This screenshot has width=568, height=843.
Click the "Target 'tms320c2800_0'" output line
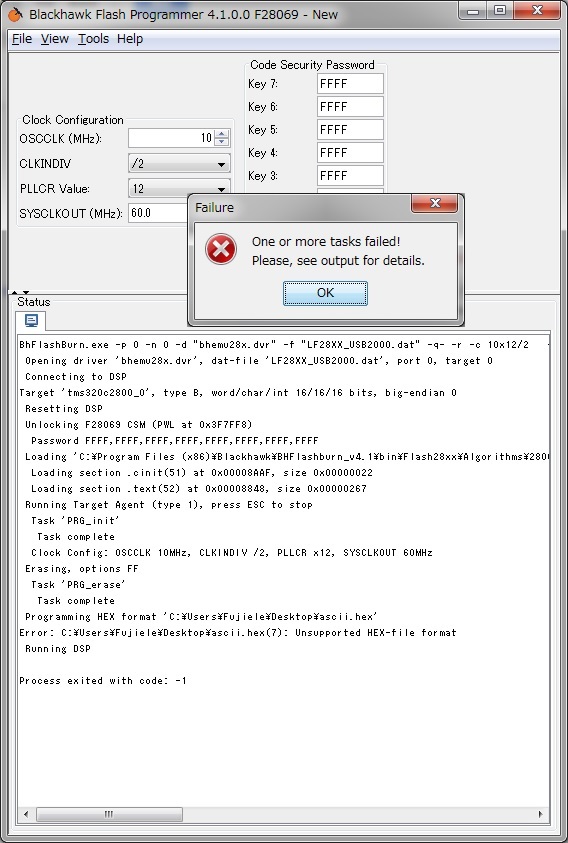tap(238, 393)
